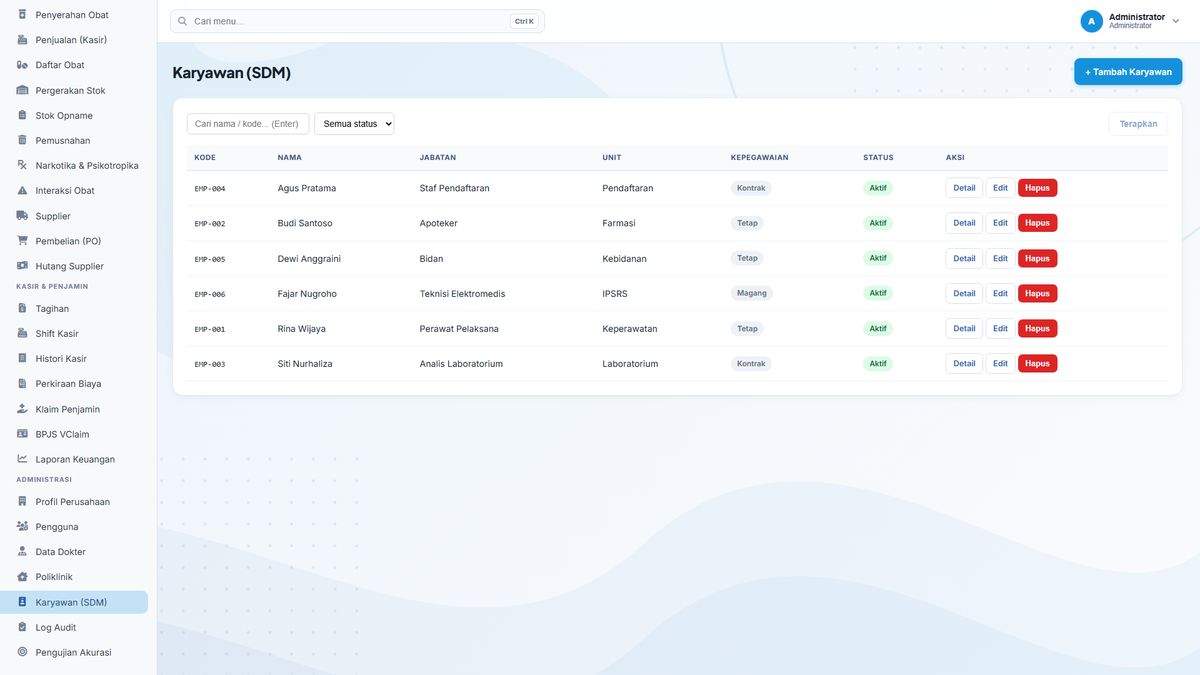The width and height of the screenshot is (1200, 675).
Task: Click the Laporan Keuangan chart icon
Action: coord(22,459)
